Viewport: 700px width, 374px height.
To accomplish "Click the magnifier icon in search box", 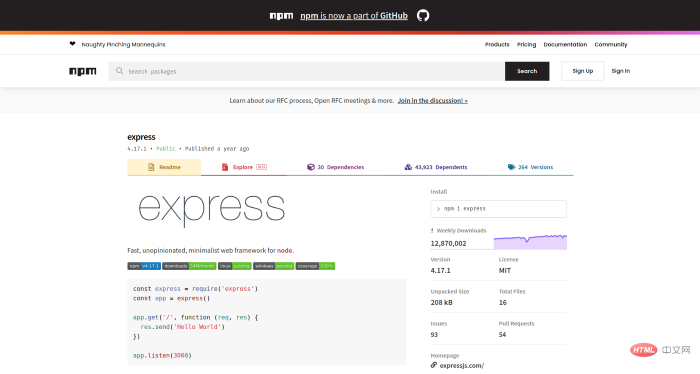I will 120,71.
